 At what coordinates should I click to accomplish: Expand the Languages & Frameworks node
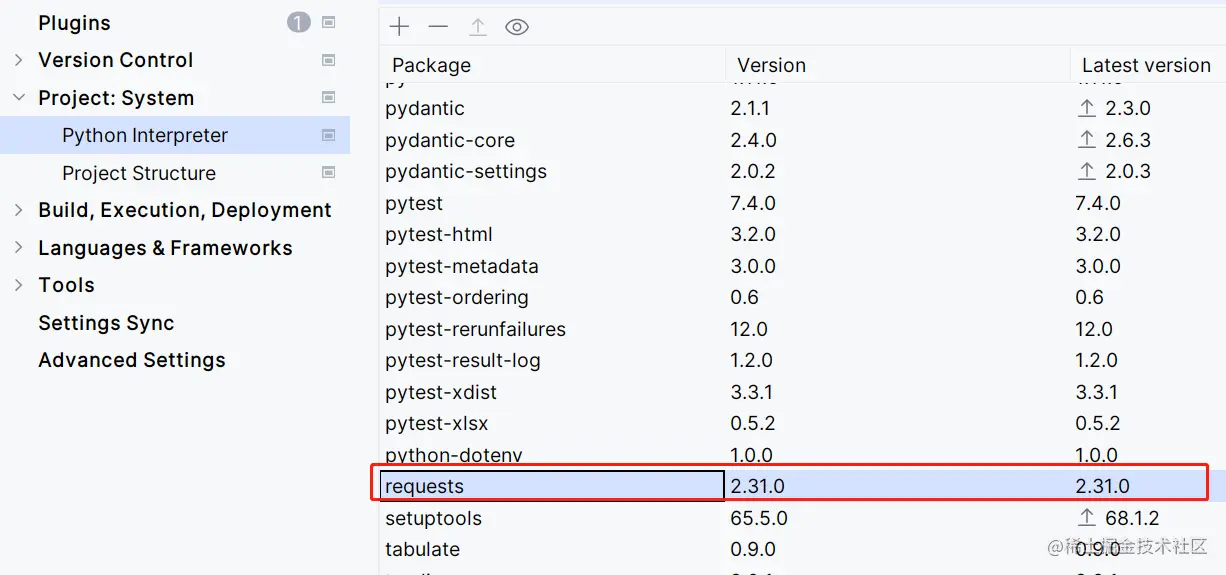pos(18,248)
